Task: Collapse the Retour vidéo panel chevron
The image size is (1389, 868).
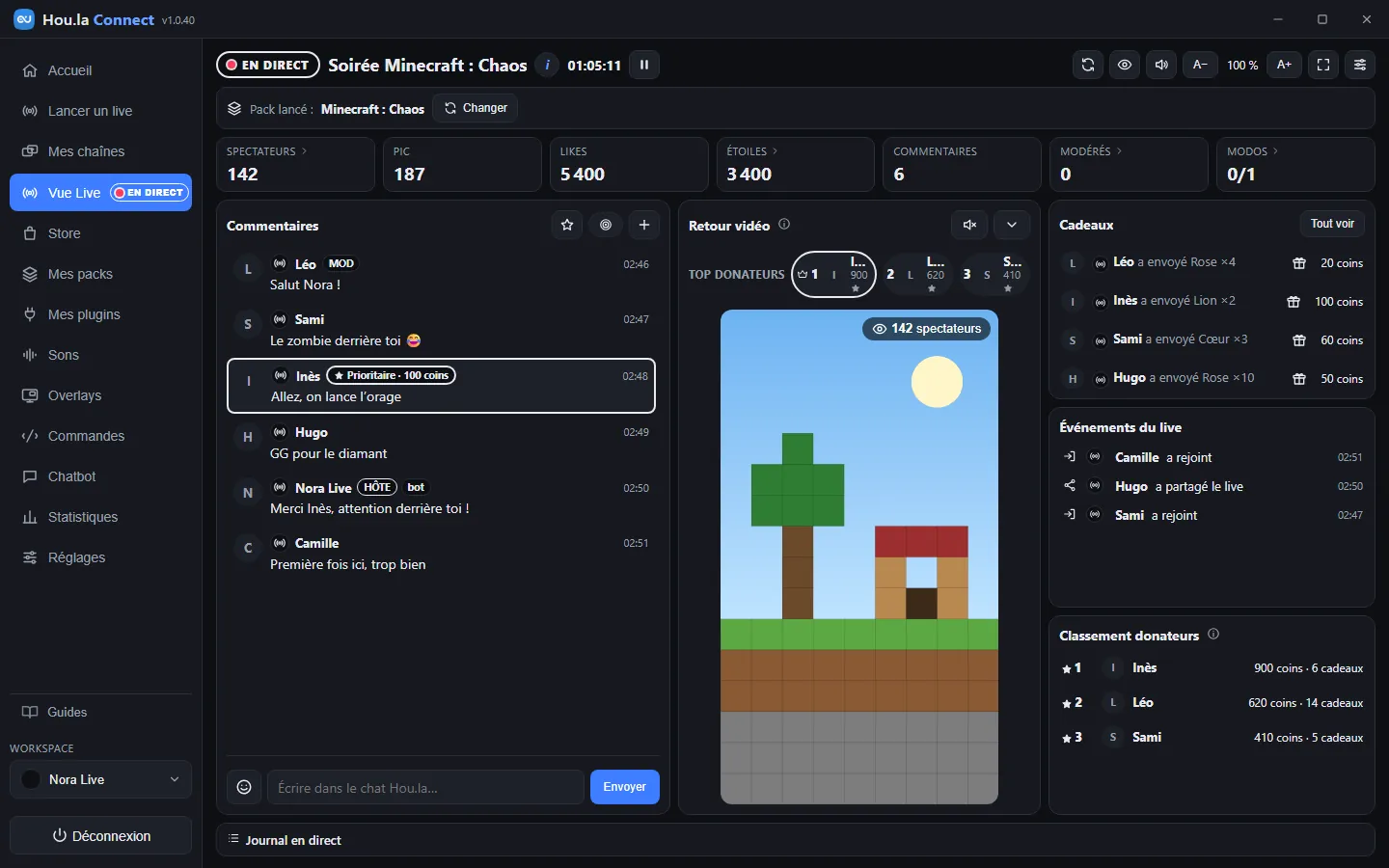Action: pos(1012,225)
